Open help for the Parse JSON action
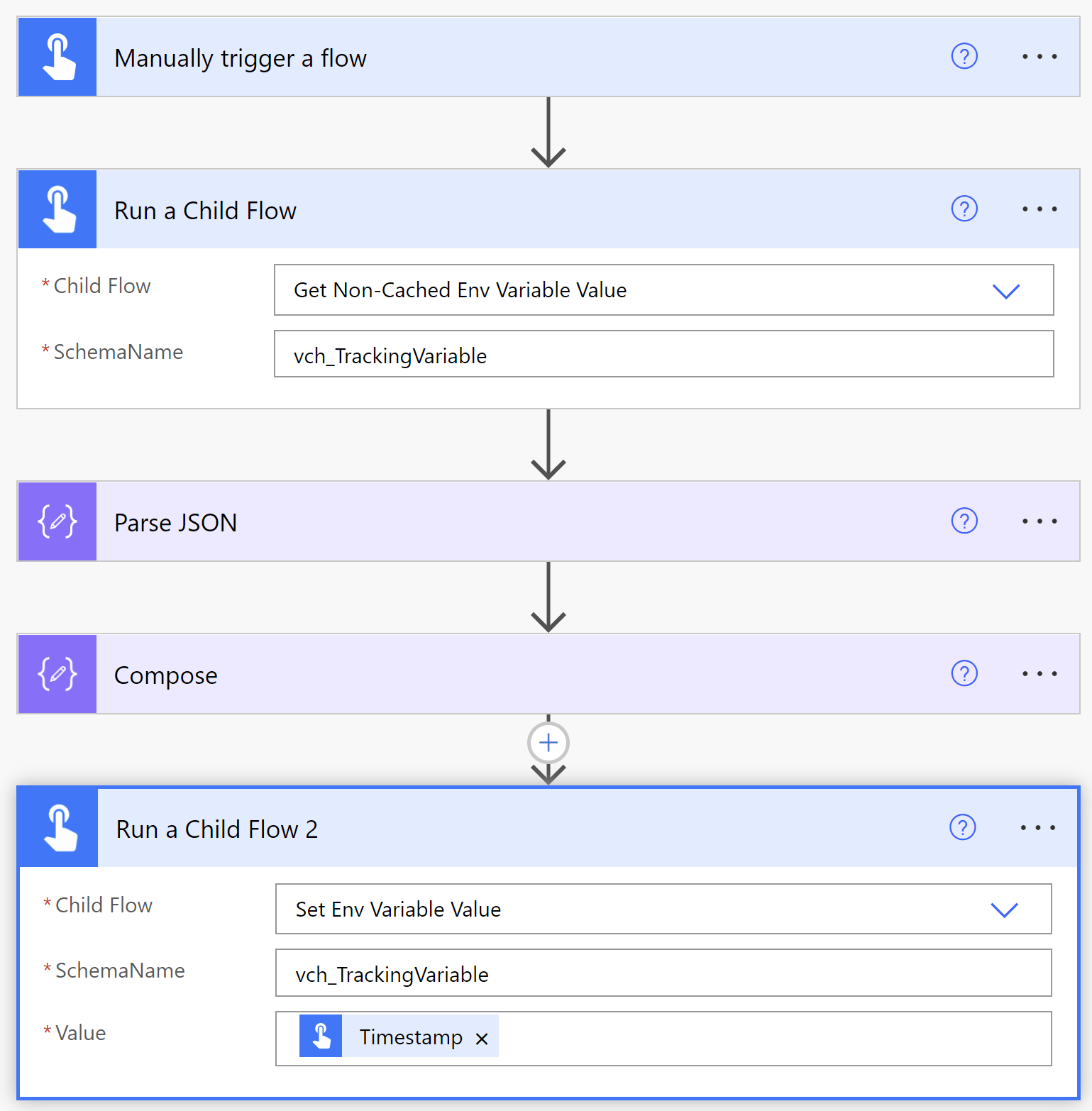The width and height of the screenshot is (1092, 1111). (x=964, y=521)
